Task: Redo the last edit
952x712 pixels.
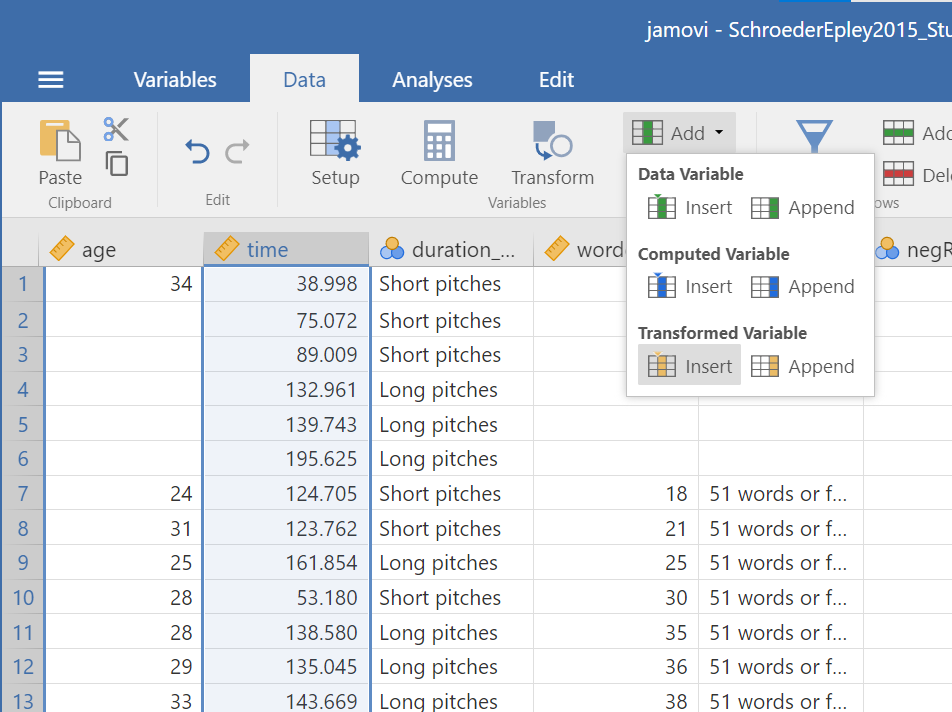Action: [x=238, y=152]
